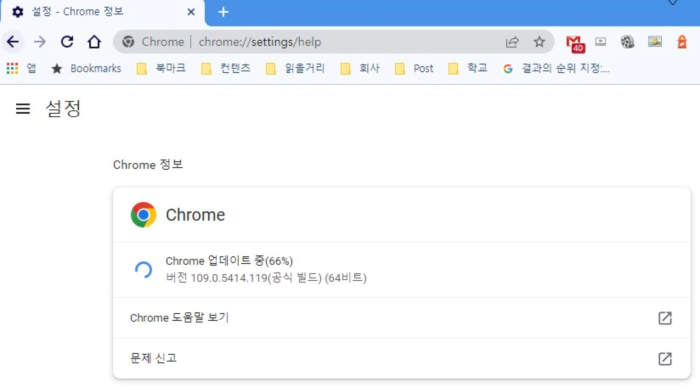Open the 회사 bookmark folder
The image size is (700, 387).
[360, 68]
